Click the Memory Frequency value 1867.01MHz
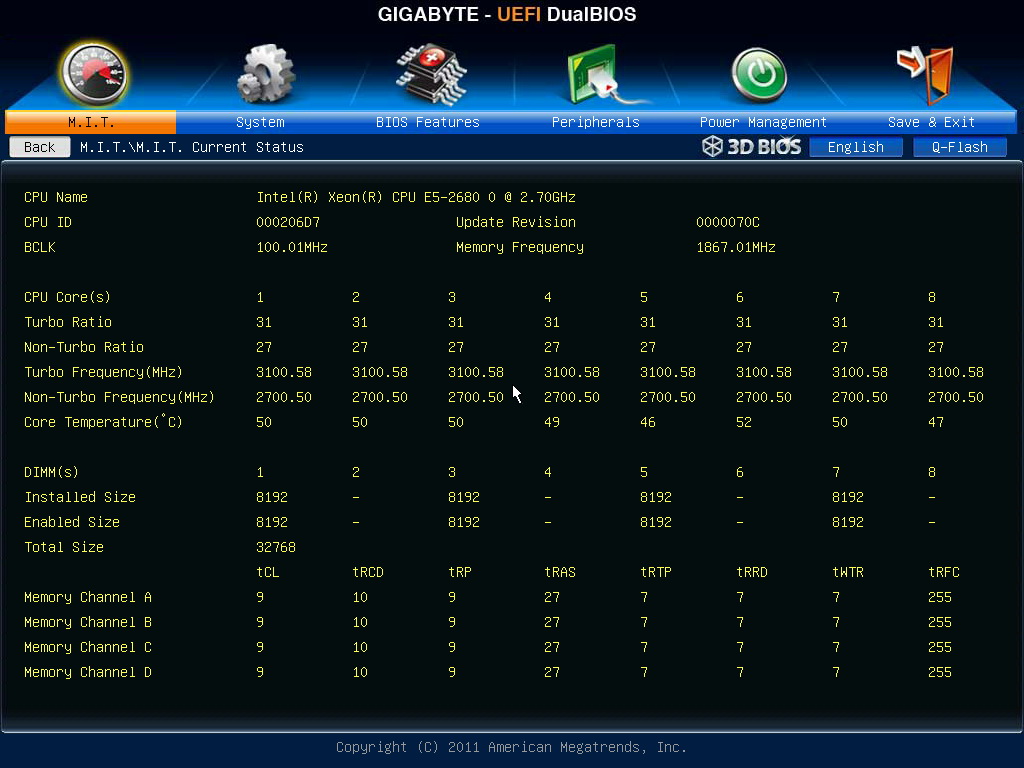Viewport: 1024px width, 768px height. (735, 248)
